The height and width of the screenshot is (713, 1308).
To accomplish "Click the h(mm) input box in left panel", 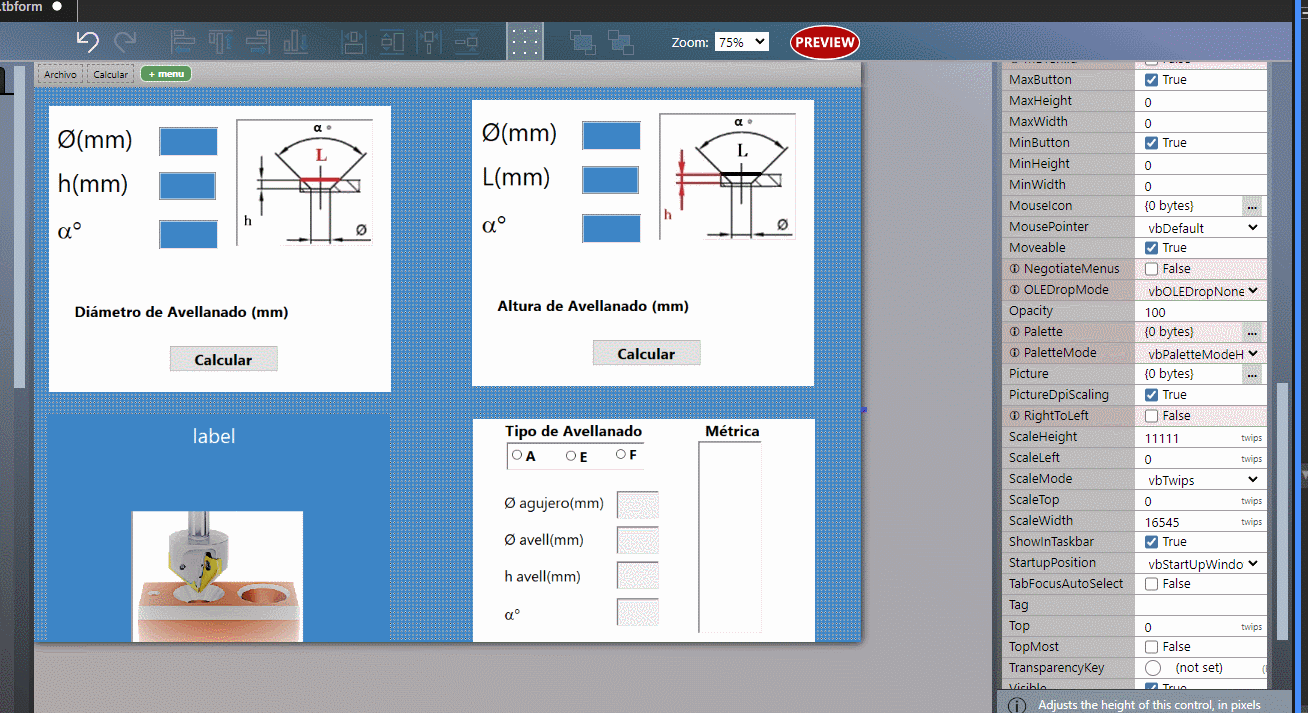I will click(187, 186).
